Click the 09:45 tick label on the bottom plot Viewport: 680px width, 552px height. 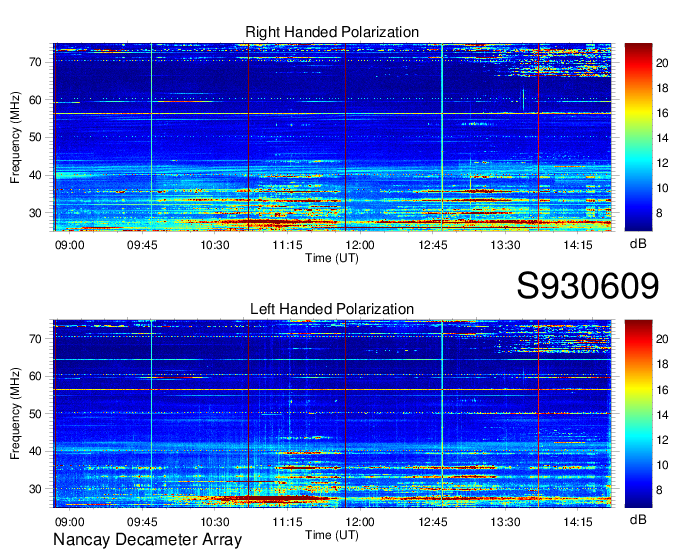pyautogui.click(x=142, y=522)
